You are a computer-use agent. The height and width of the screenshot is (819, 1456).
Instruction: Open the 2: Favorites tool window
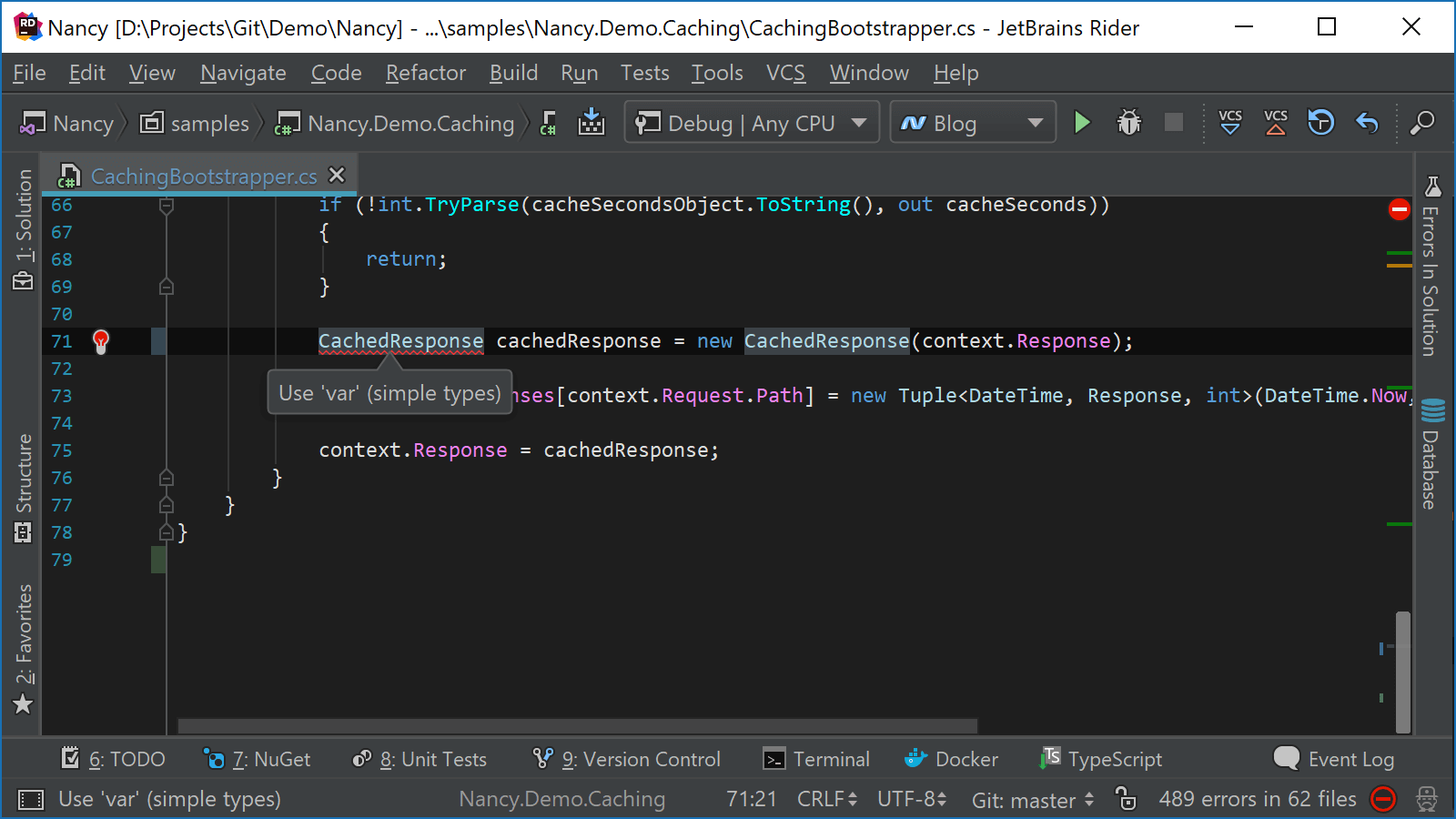point(24,650)
